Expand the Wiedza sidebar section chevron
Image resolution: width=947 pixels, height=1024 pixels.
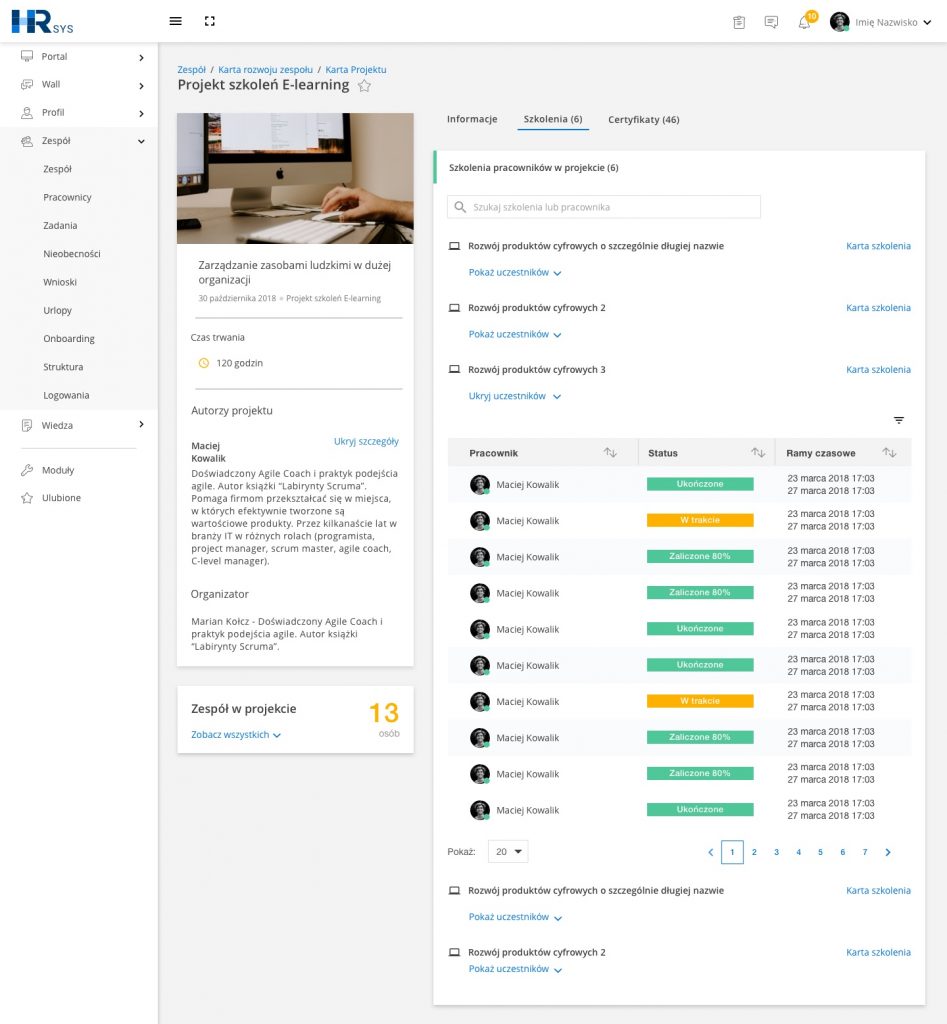tap(141, 424)
